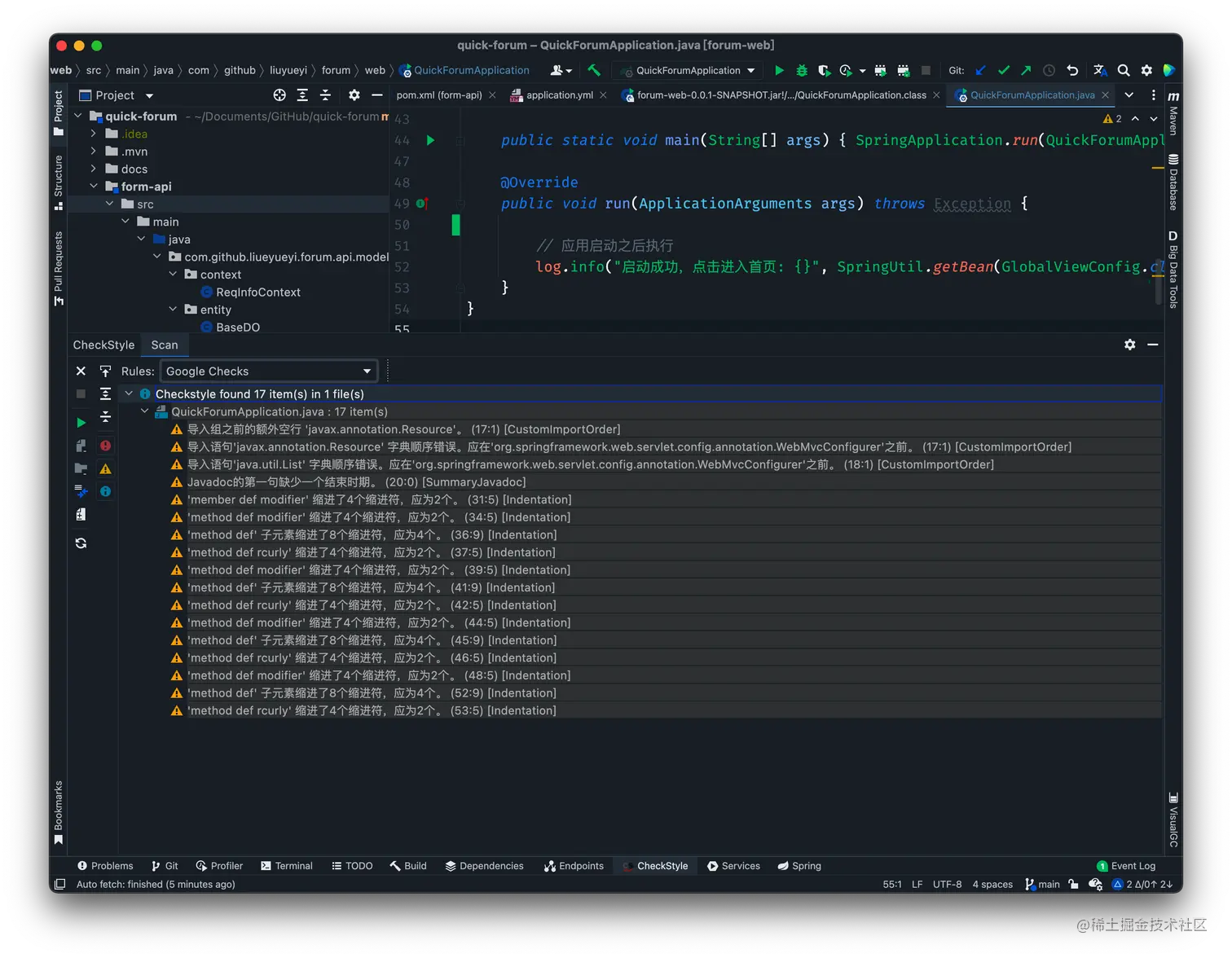The width and height of the screenshot is (1232, 958).
Task: Expand all CheckStyle results
Action: 105,394
